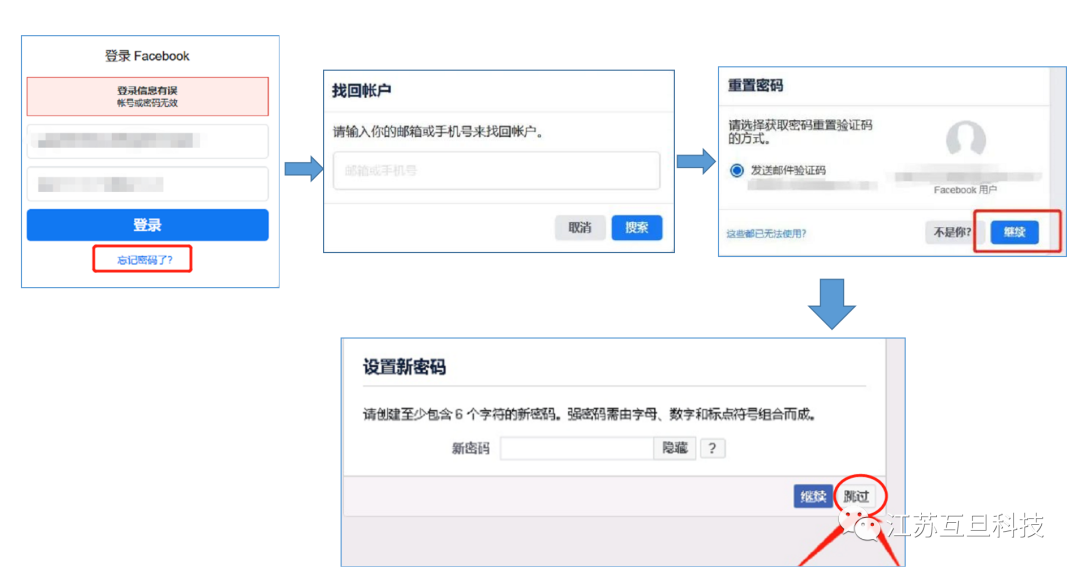The image size is (1080, 573).
Task: Select the 发送邮件验证码 radio option
Action: click(737, 170)
